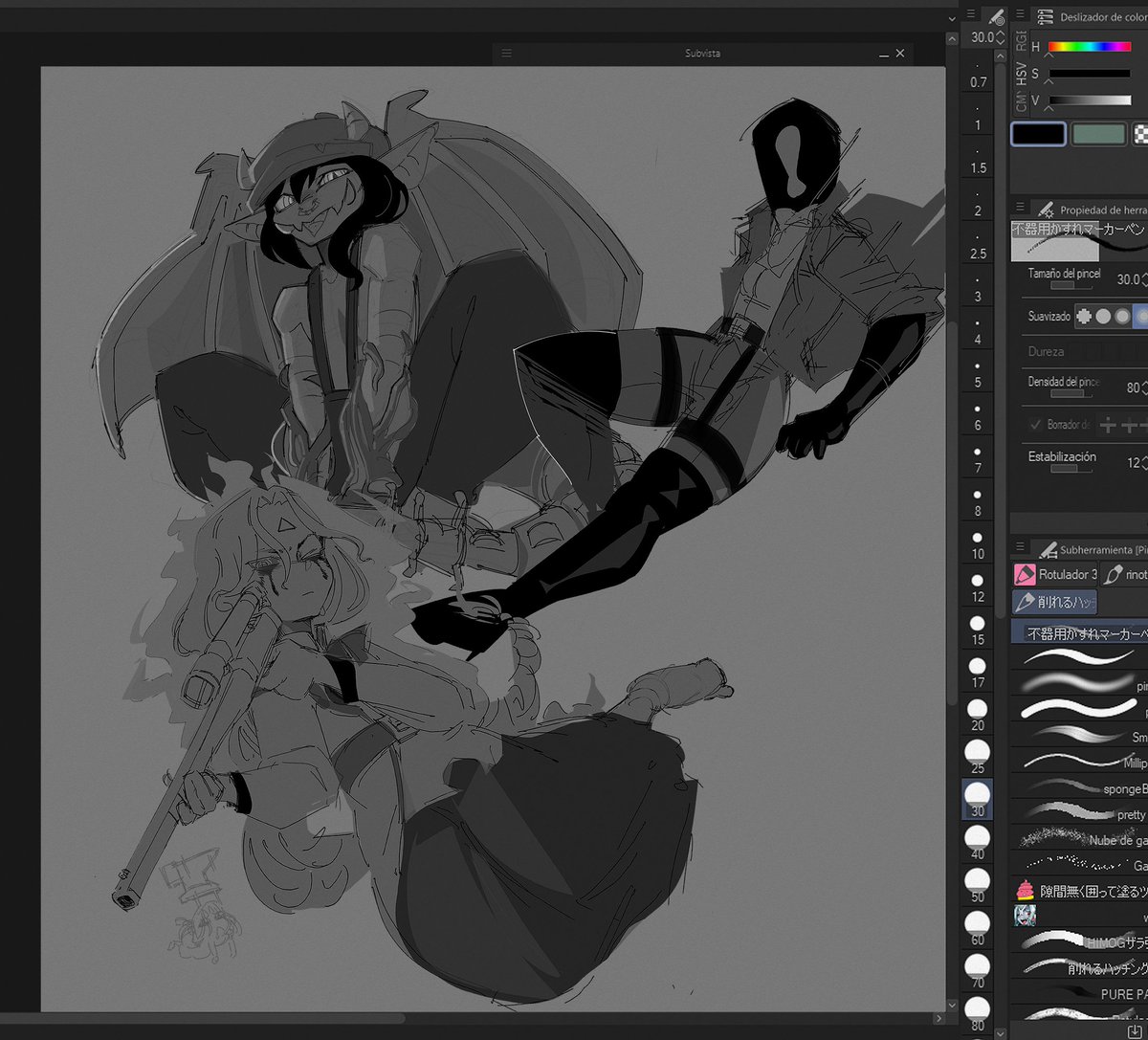Click the Propiedad de herramienta panel wrench icon
The height and width of the screenshot is (1040, 1148).
[1046, 209]
